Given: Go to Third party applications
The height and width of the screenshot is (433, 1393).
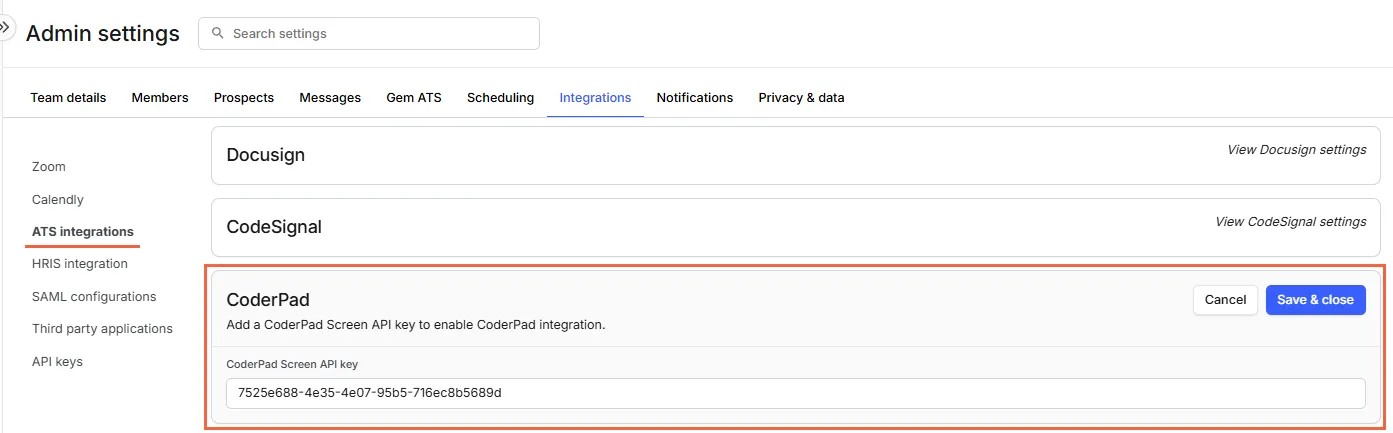Looking at the screenshot, I should (102, 329).
